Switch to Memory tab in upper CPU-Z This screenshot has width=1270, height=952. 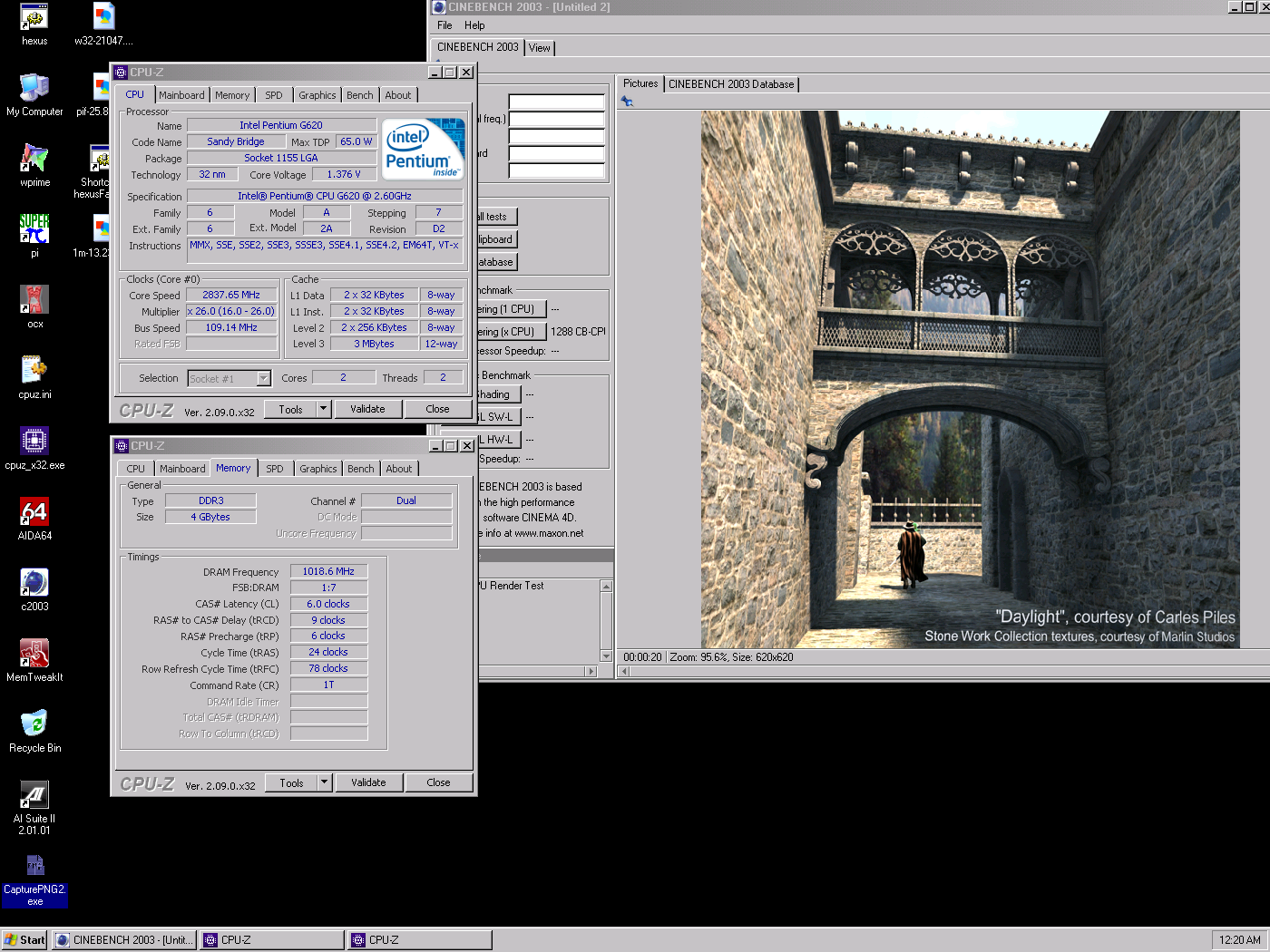click(x=232, y=95)
